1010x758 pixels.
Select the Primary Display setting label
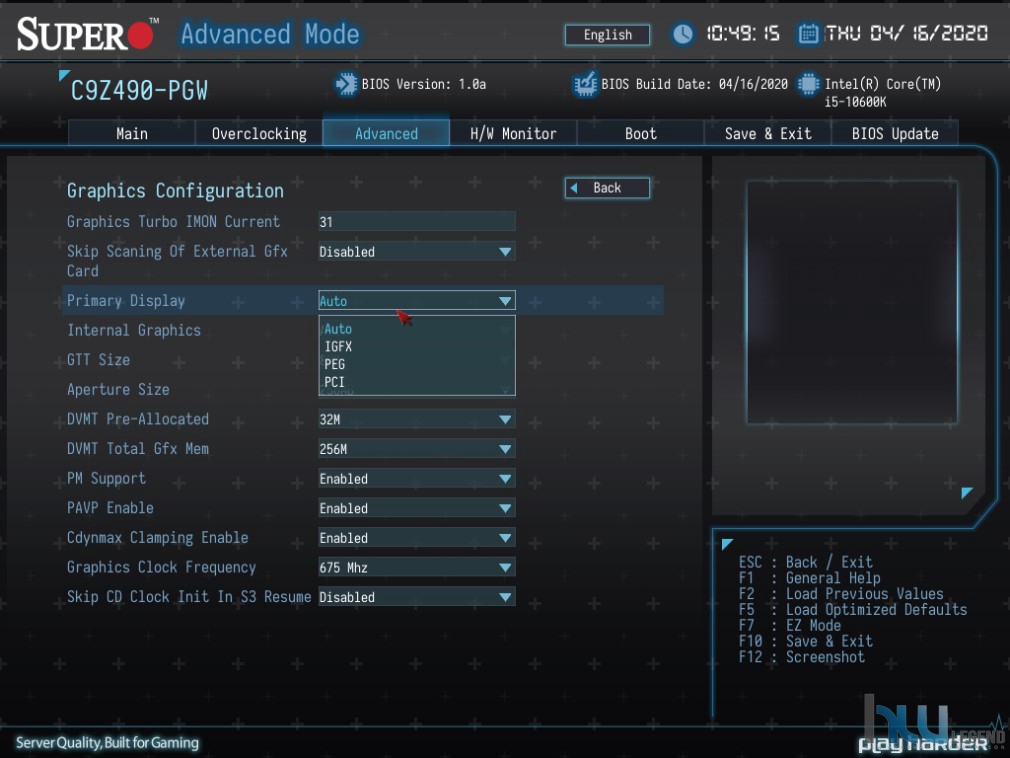tap(126, 301)
